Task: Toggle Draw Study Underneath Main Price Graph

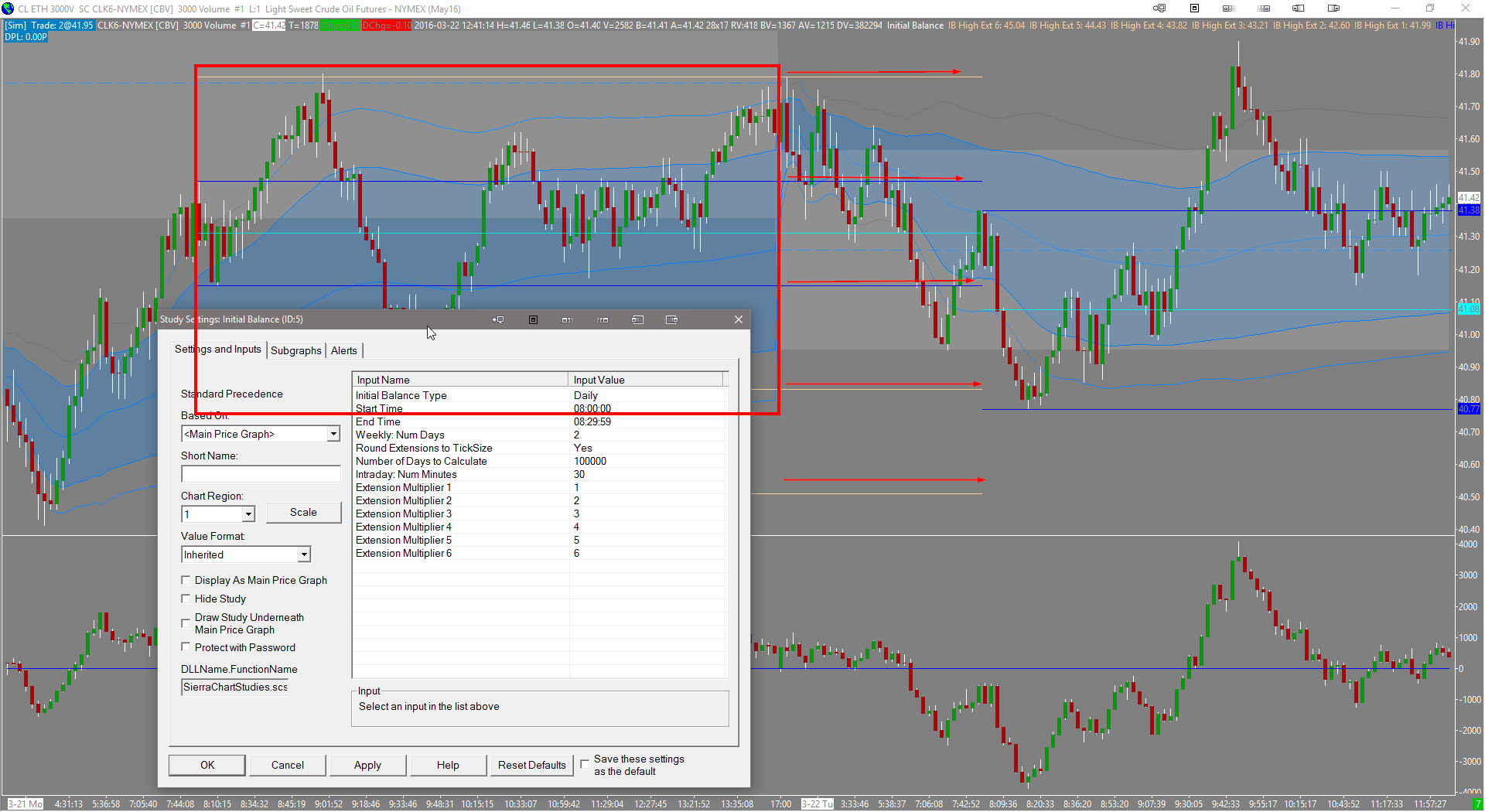Action: 186,623
